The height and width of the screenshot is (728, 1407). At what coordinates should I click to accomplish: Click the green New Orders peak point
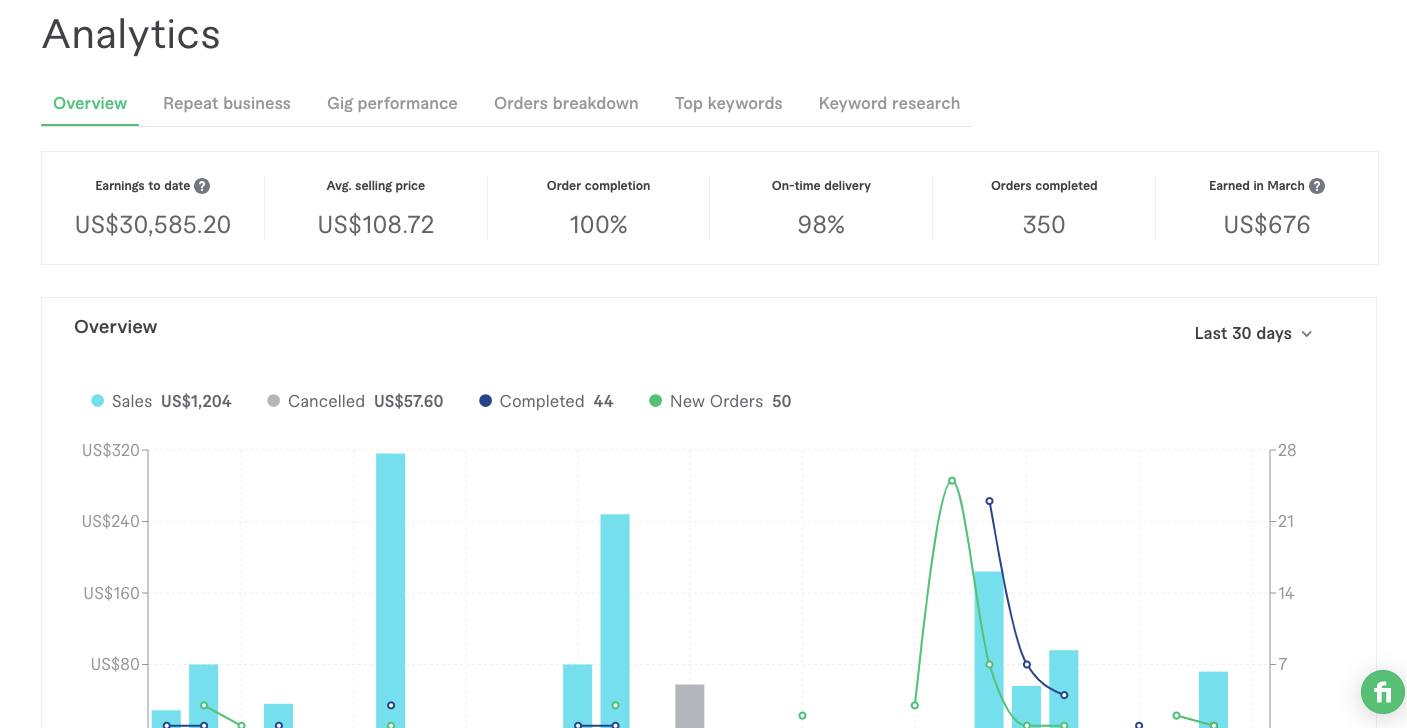pos(952,481)
